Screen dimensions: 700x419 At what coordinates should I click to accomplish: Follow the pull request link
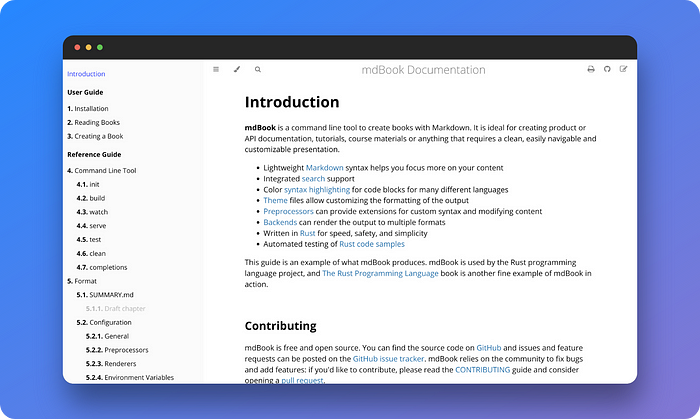302,380
